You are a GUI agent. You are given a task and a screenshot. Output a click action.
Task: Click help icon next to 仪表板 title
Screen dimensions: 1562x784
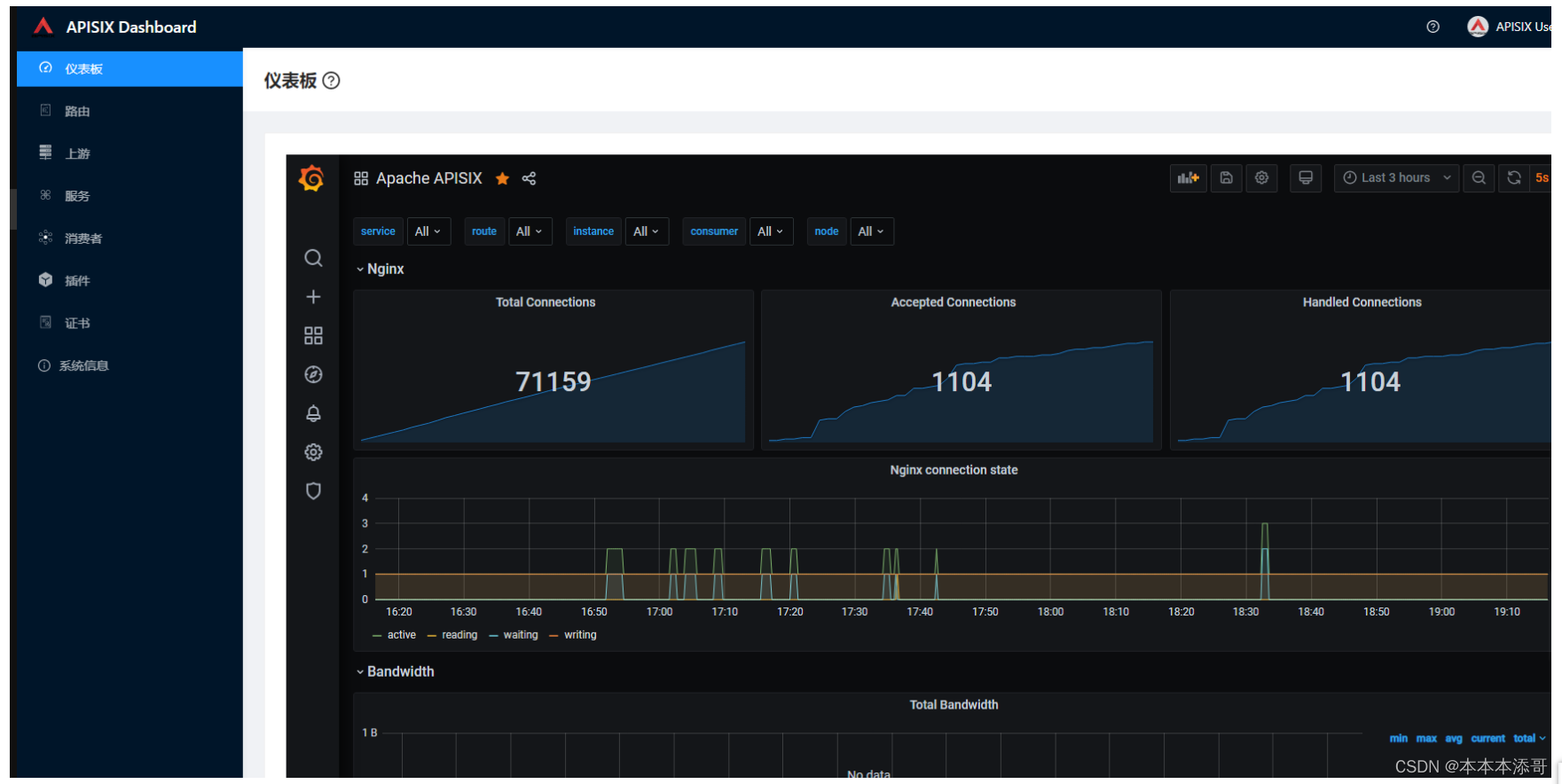(331, 81)
